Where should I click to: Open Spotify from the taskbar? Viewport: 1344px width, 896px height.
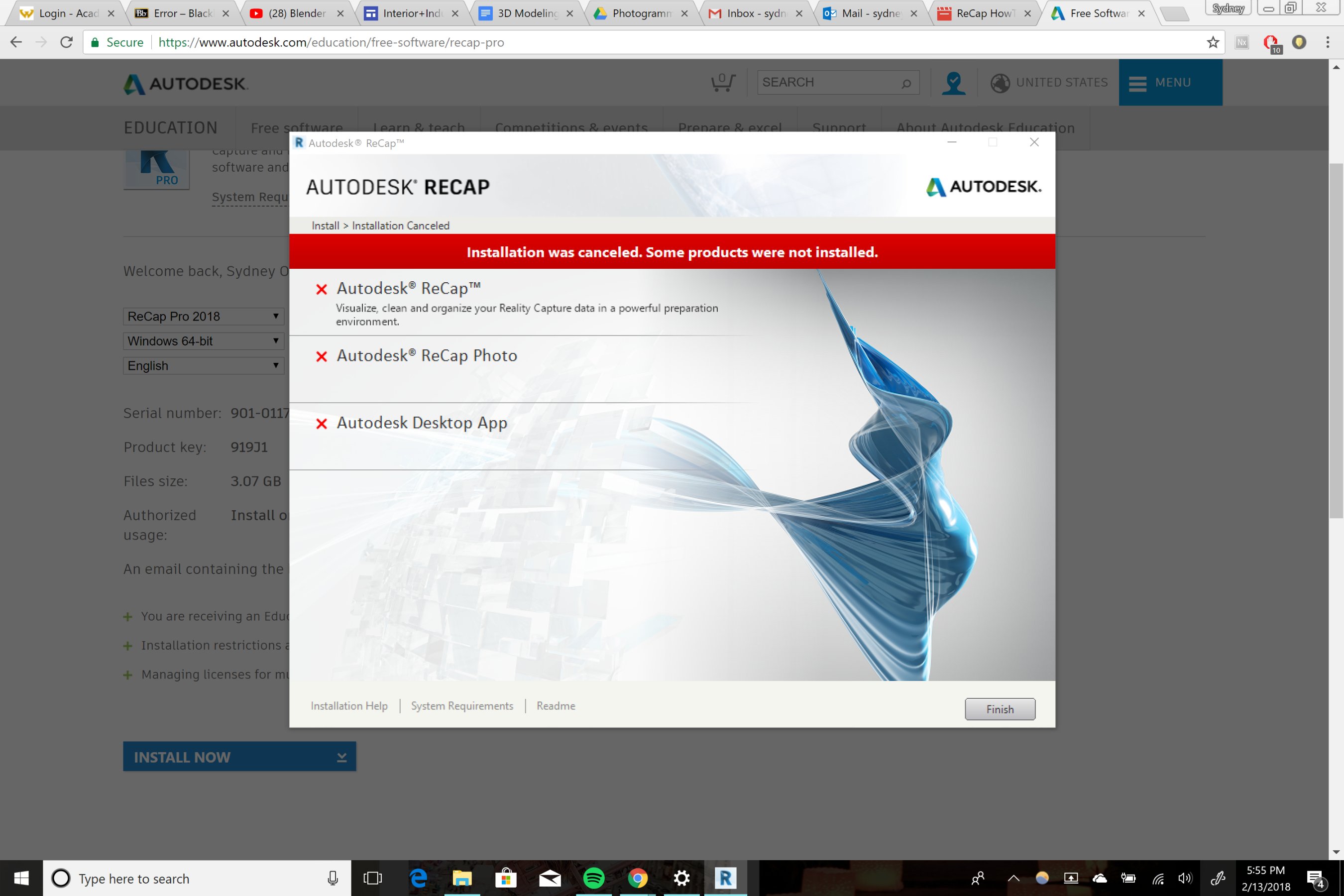(x=594, y=878)
